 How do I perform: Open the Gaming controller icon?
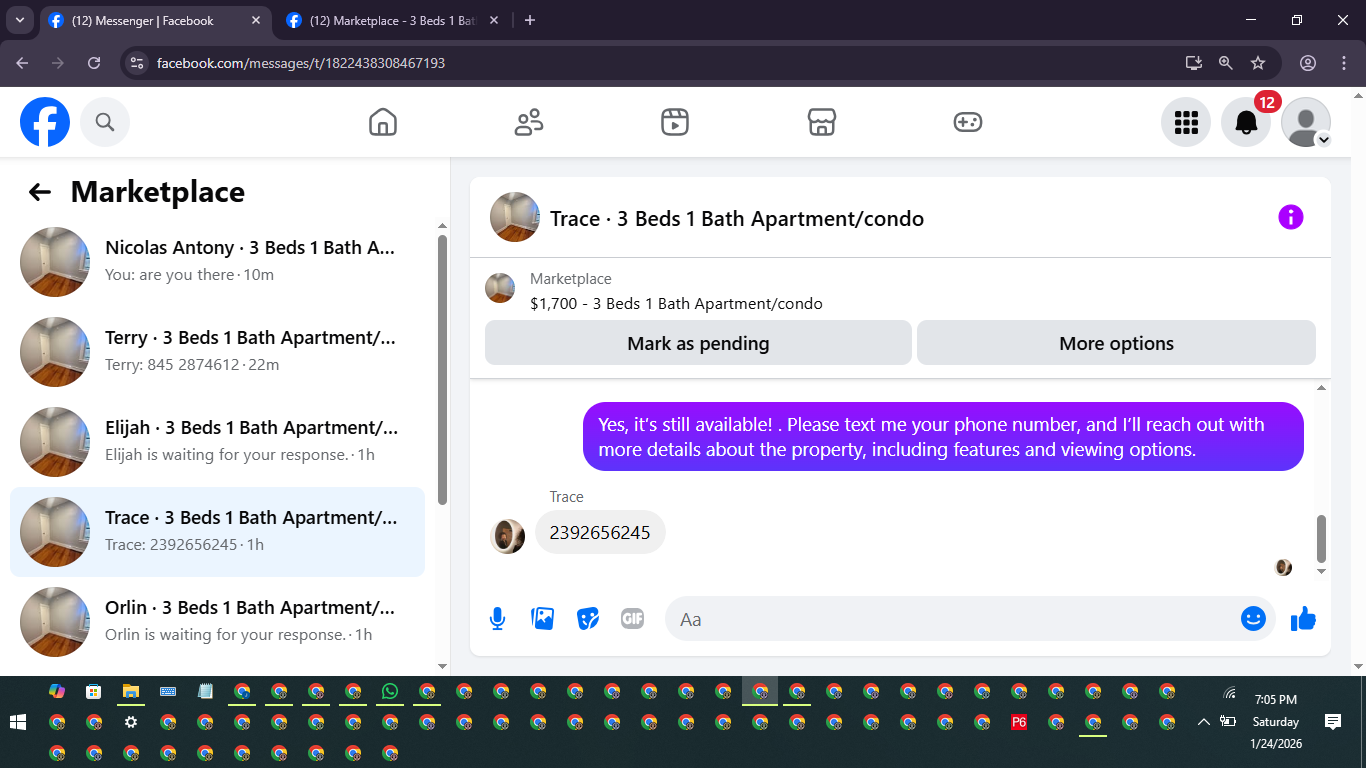[x=967, y=122]
